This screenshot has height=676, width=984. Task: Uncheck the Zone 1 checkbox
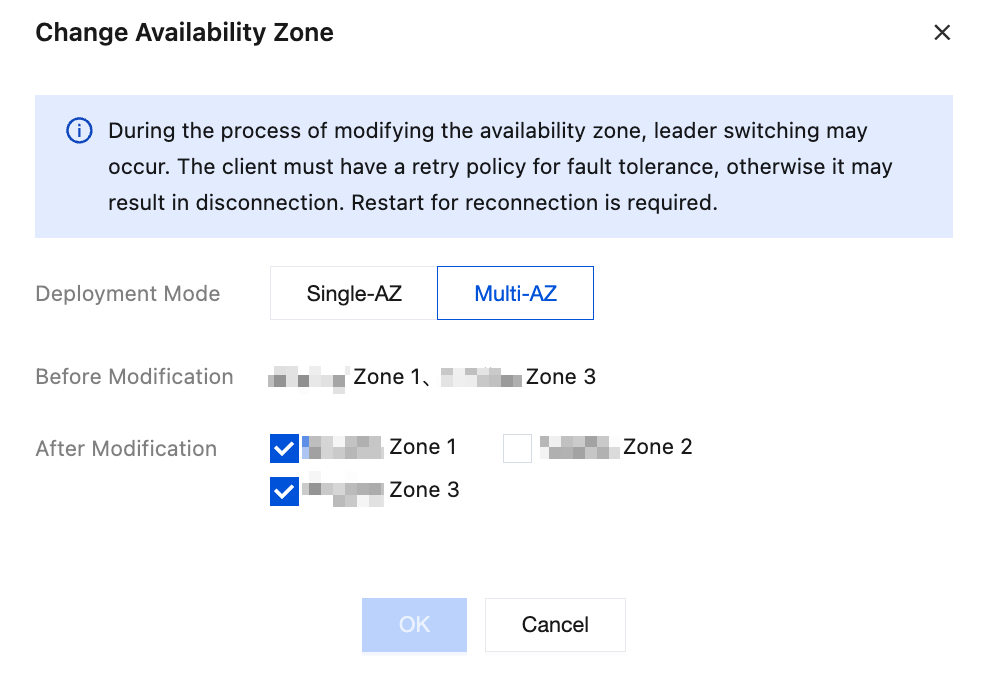[x=284, y=448]
